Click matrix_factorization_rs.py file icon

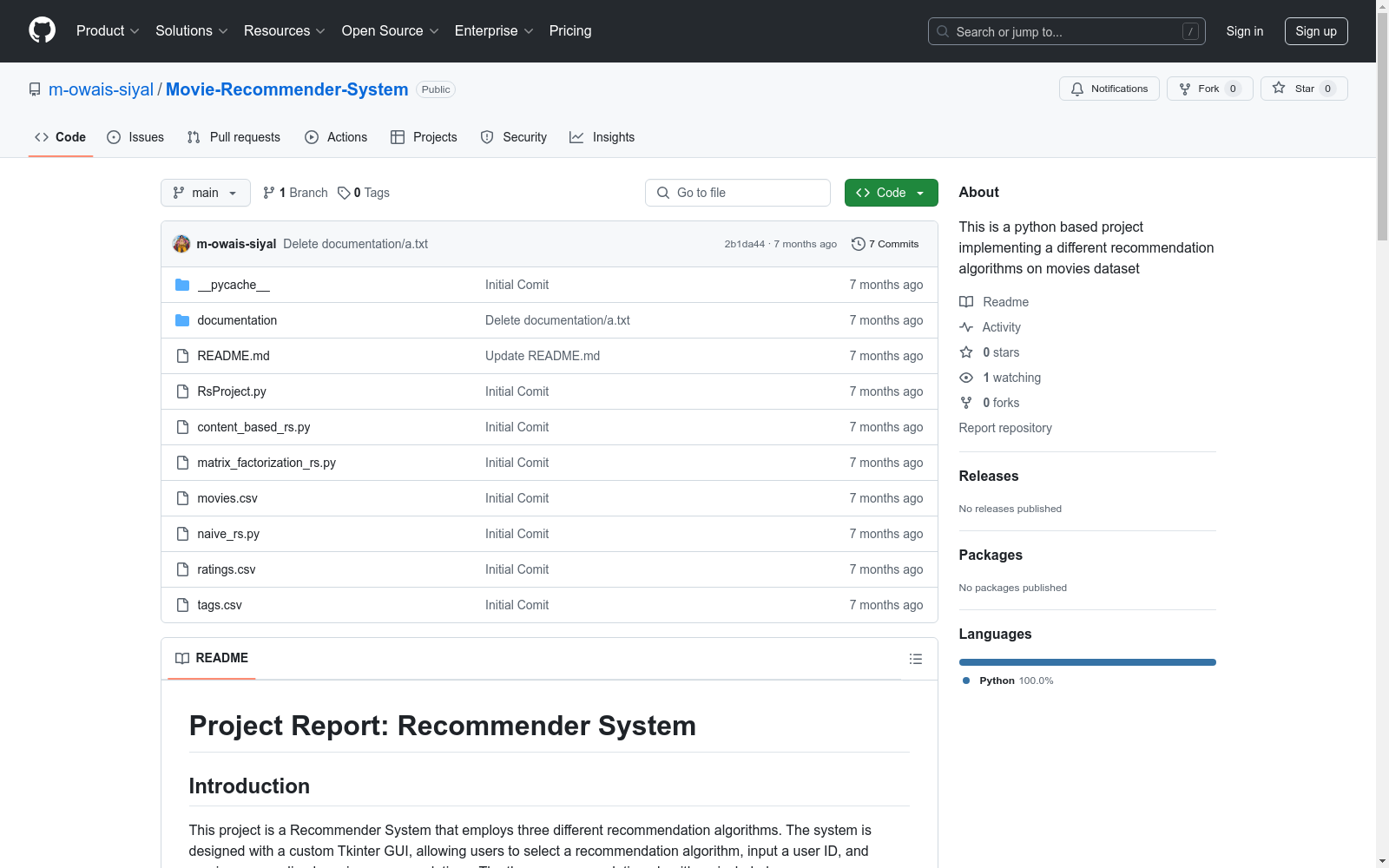pyautogui.click(x=182, y=463)
